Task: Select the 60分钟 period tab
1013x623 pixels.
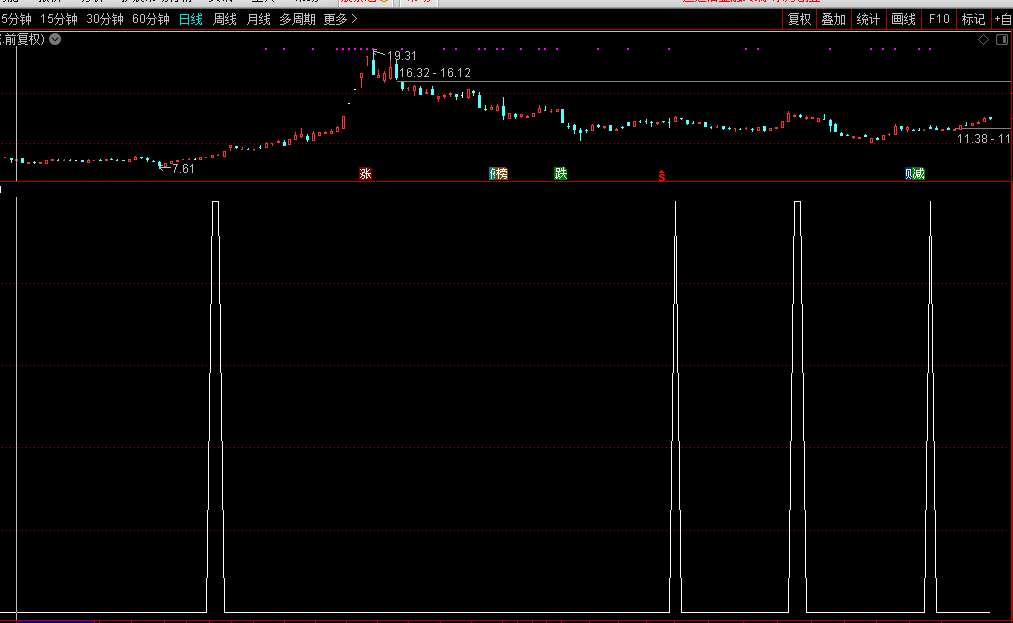Action: [x=151, y=19]
